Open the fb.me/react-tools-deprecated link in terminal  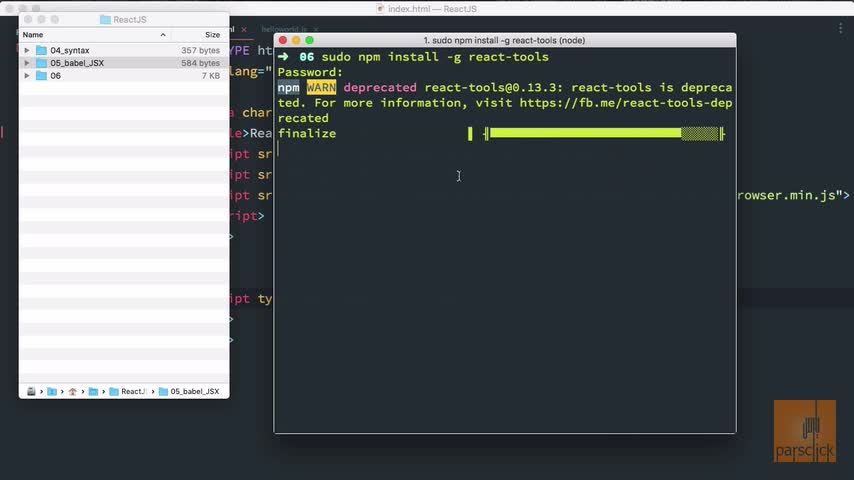625,103
